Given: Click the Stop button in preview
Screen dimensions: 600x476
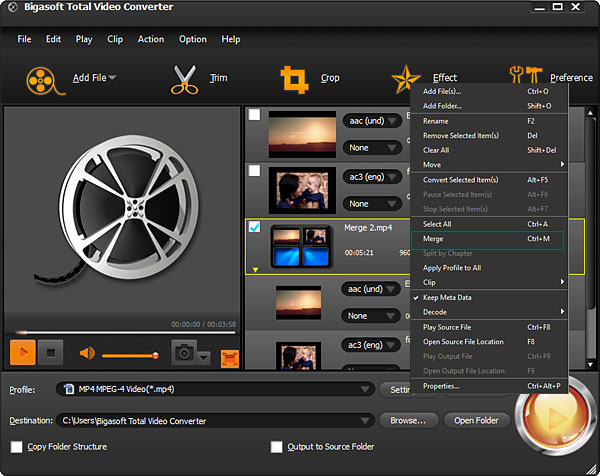Looking at the screenshot, I should (51, 352).
